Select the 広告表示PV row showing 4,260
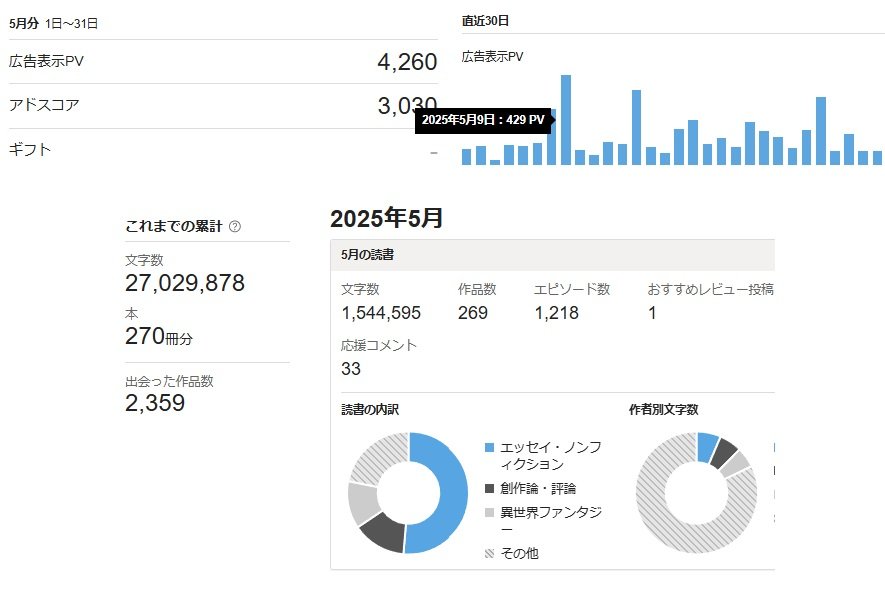Image resolution: width=885 pixels, height=616 pixels. point(222,62)
